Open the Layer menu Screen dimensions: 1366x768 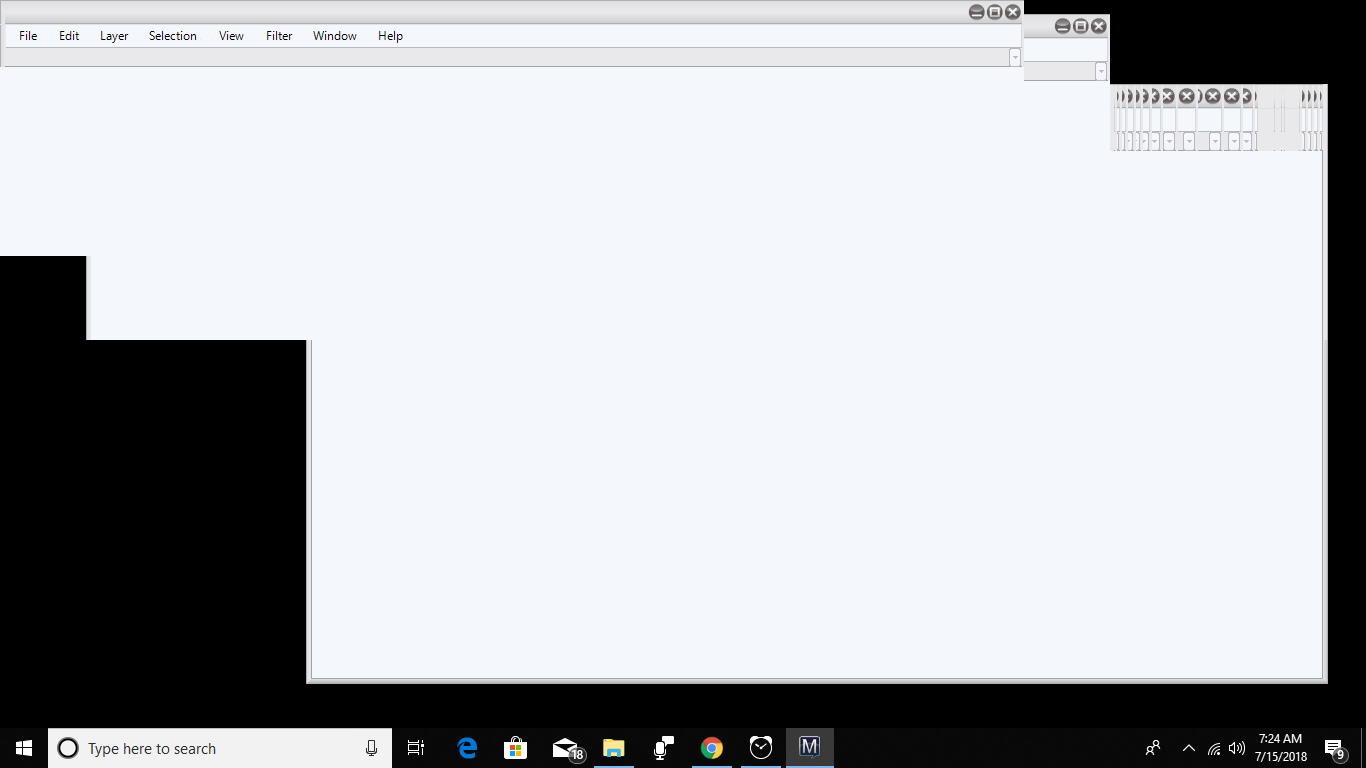114,35
